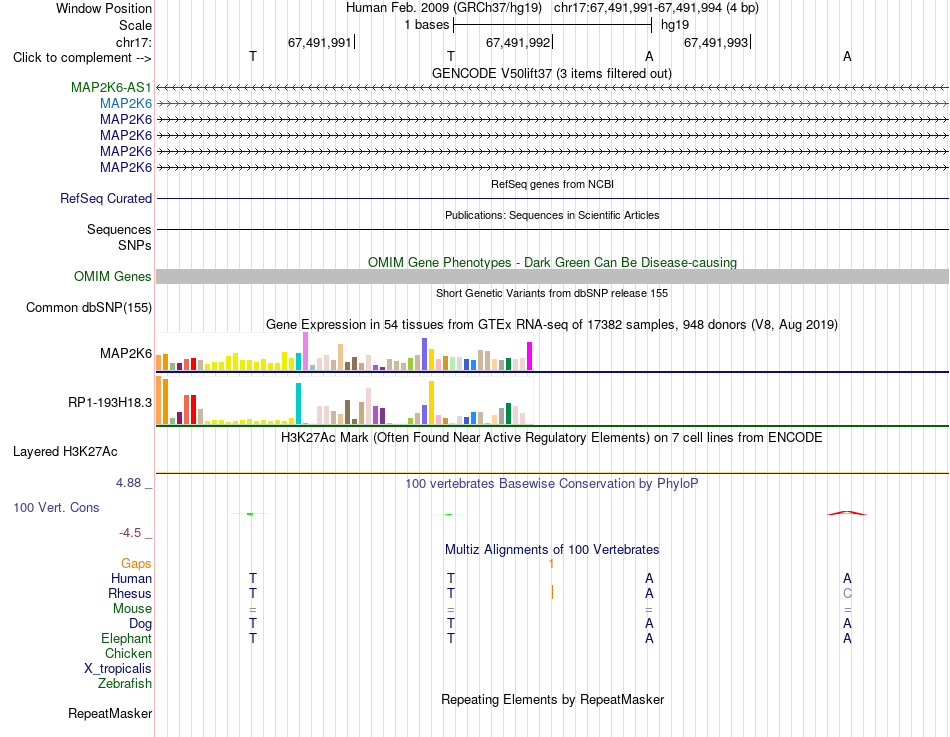Click the SNPs track label

pyautogui.click(x=135, y=245)
